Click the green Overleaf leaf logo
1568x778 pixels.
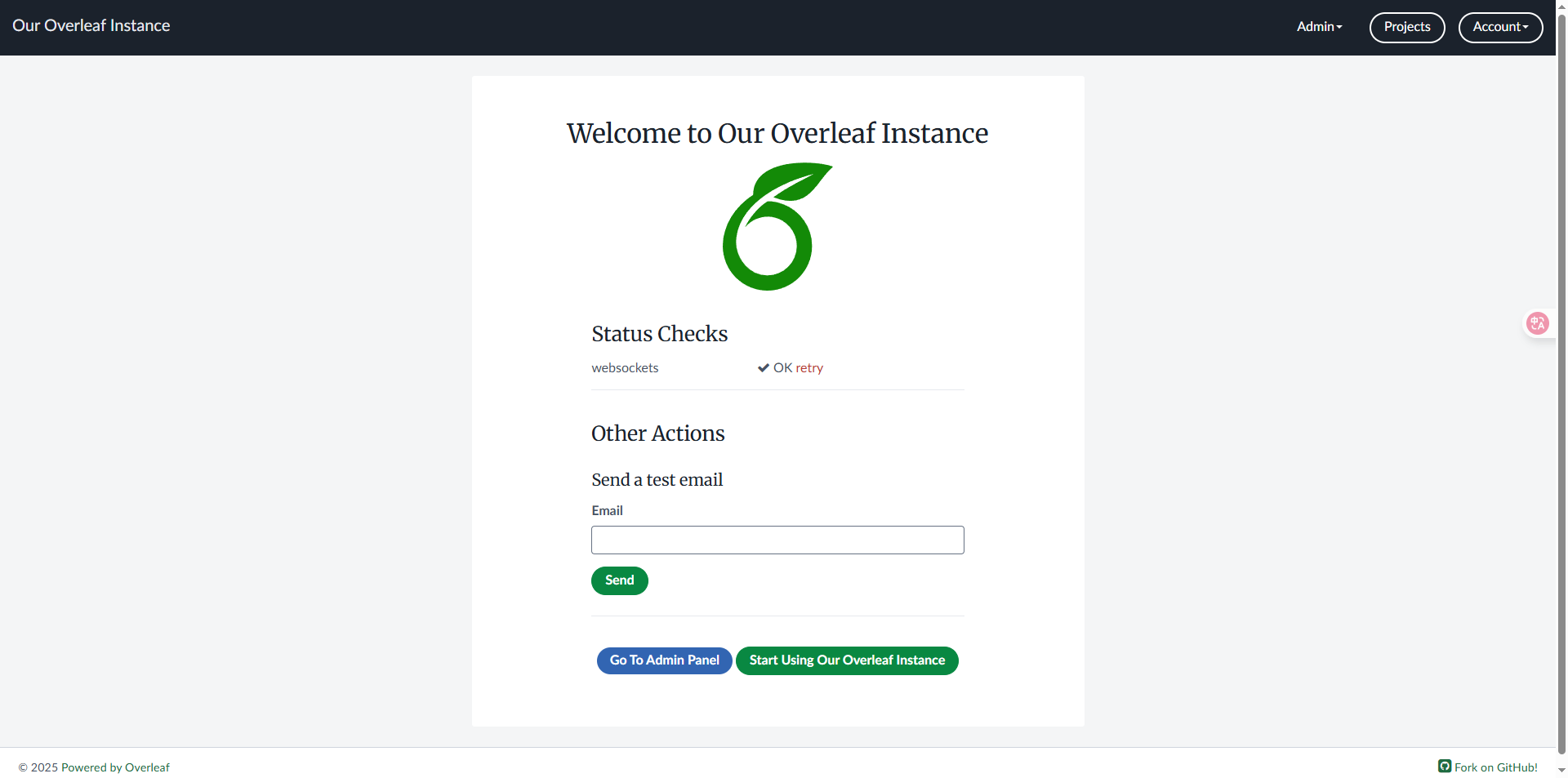pos(777,227)
